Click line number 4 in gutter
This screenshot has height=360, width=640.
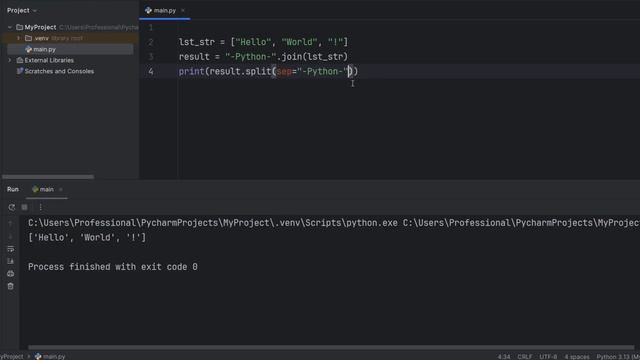151,71
